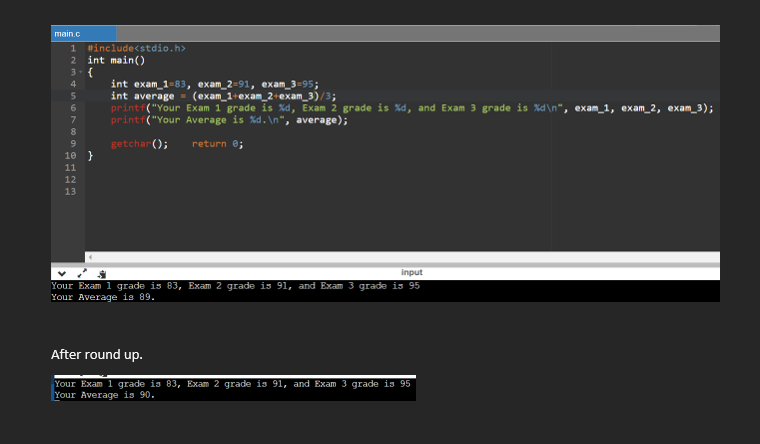Collapse the code fold arrow beside line 3

(81, 72)
